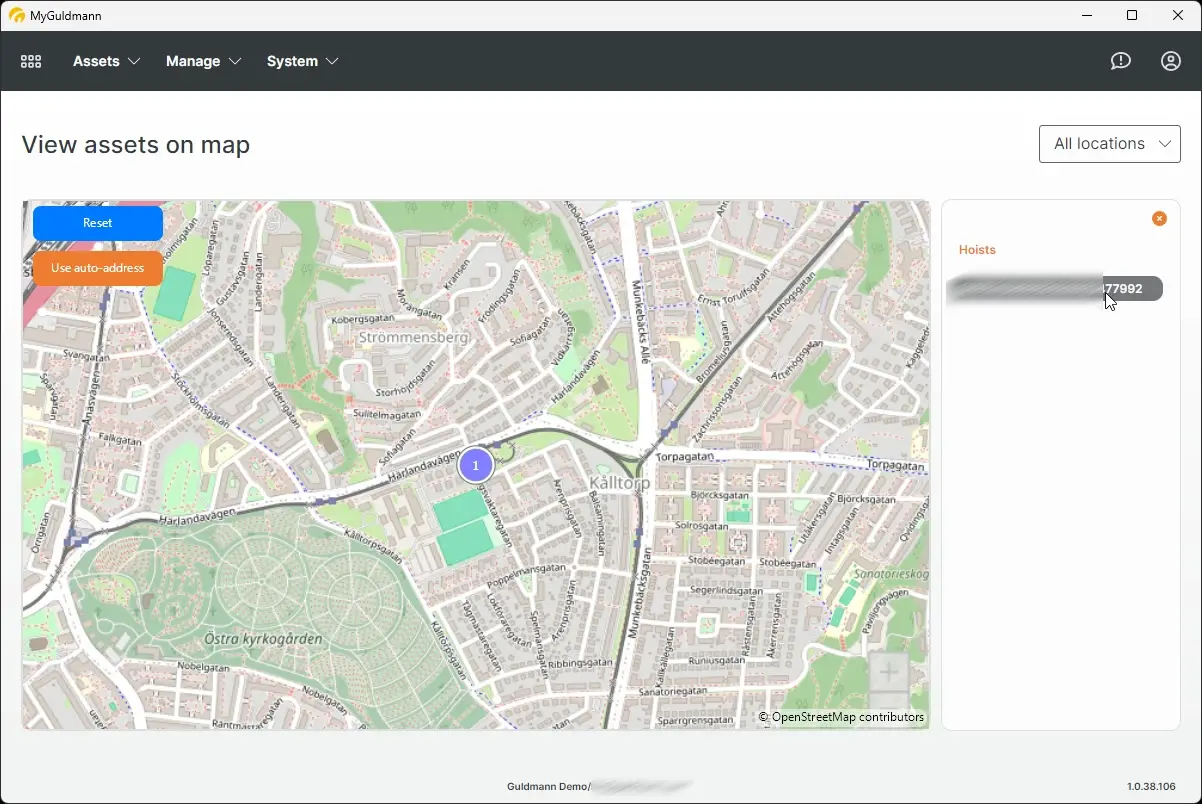Click the Reset button on the map
1202x804 pixels.
coord(97,222)
